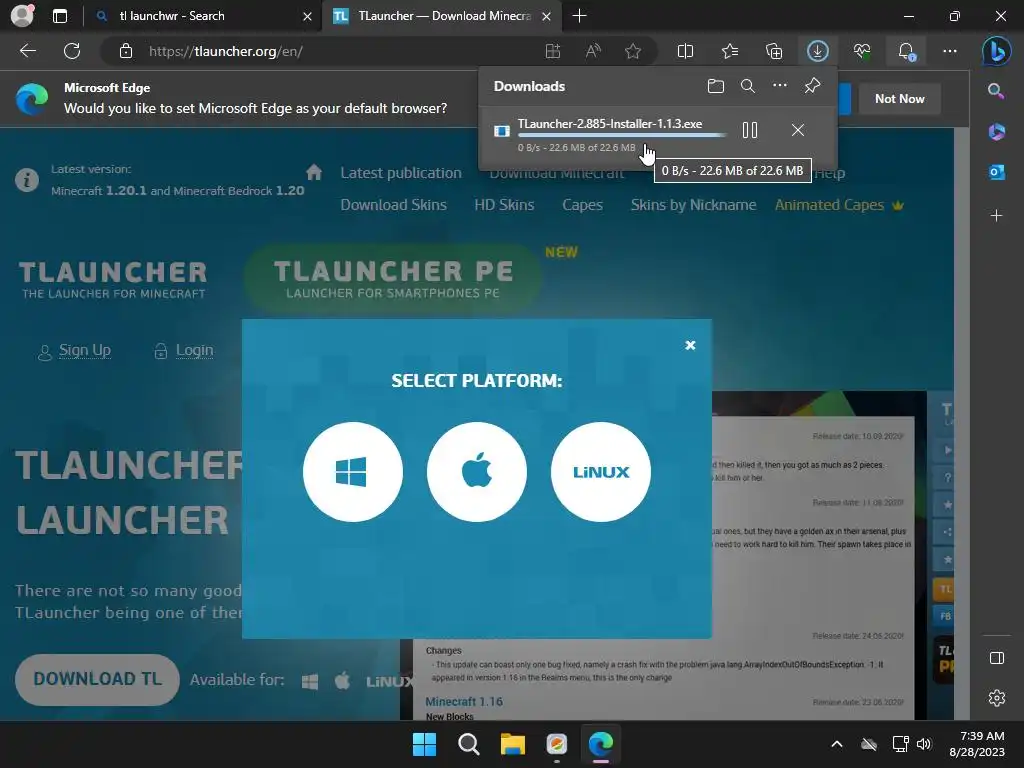Click the address bar URL

tap(225, 51)
